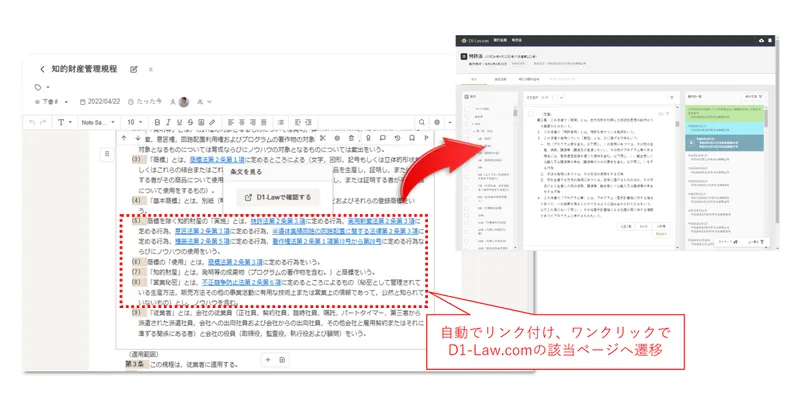Select the light blue history entry in D1-Law

pyautogui.click(x=724, y=127)
